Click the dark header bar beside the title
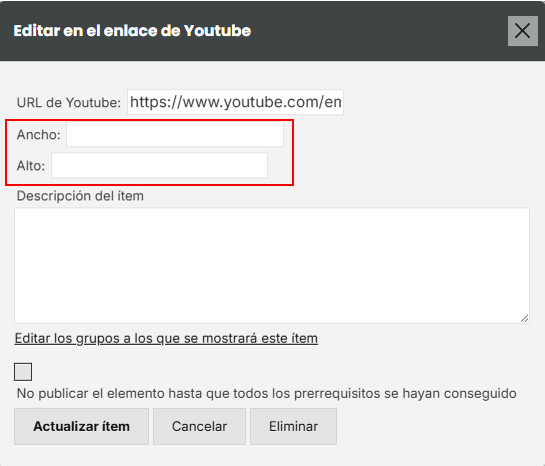The width and height of the screenshot is (545, 466). [379, 31]
